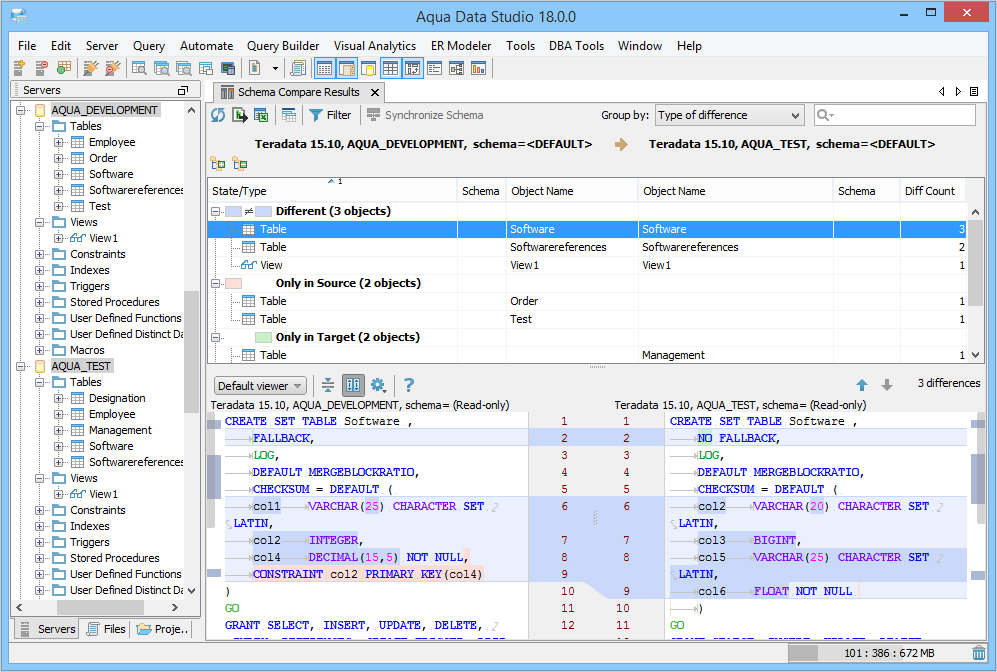The height and width of the screenshot is (672, 997).
Task: Click the editor tabs list icon
Action: 974,92
